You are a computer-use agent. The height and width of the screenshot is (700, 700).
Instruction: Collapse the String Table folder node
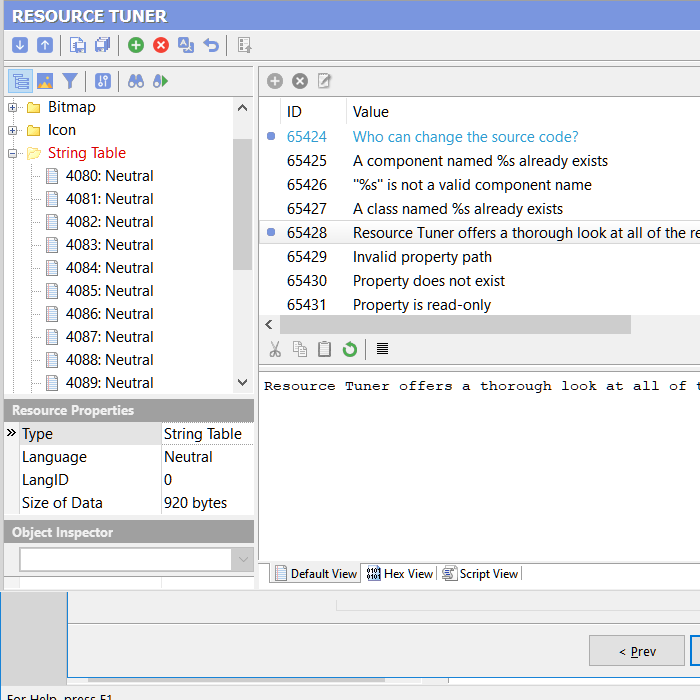(x=12, y=154)
